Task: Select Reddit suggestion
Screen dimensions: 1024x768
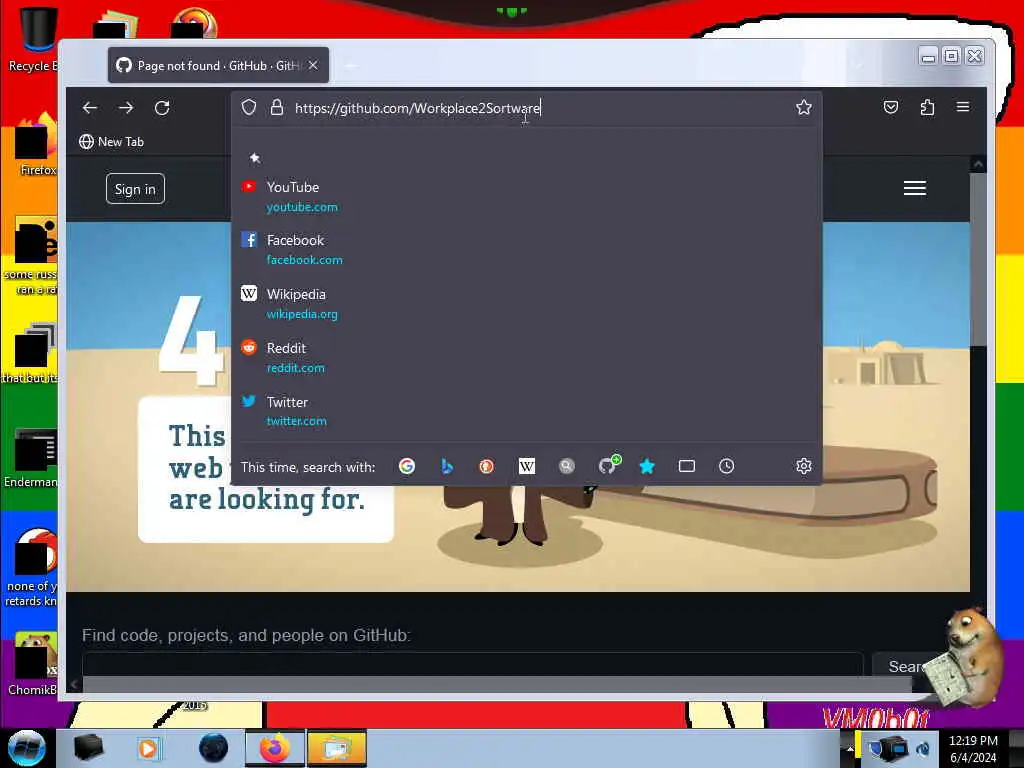Action: [526, 357]
